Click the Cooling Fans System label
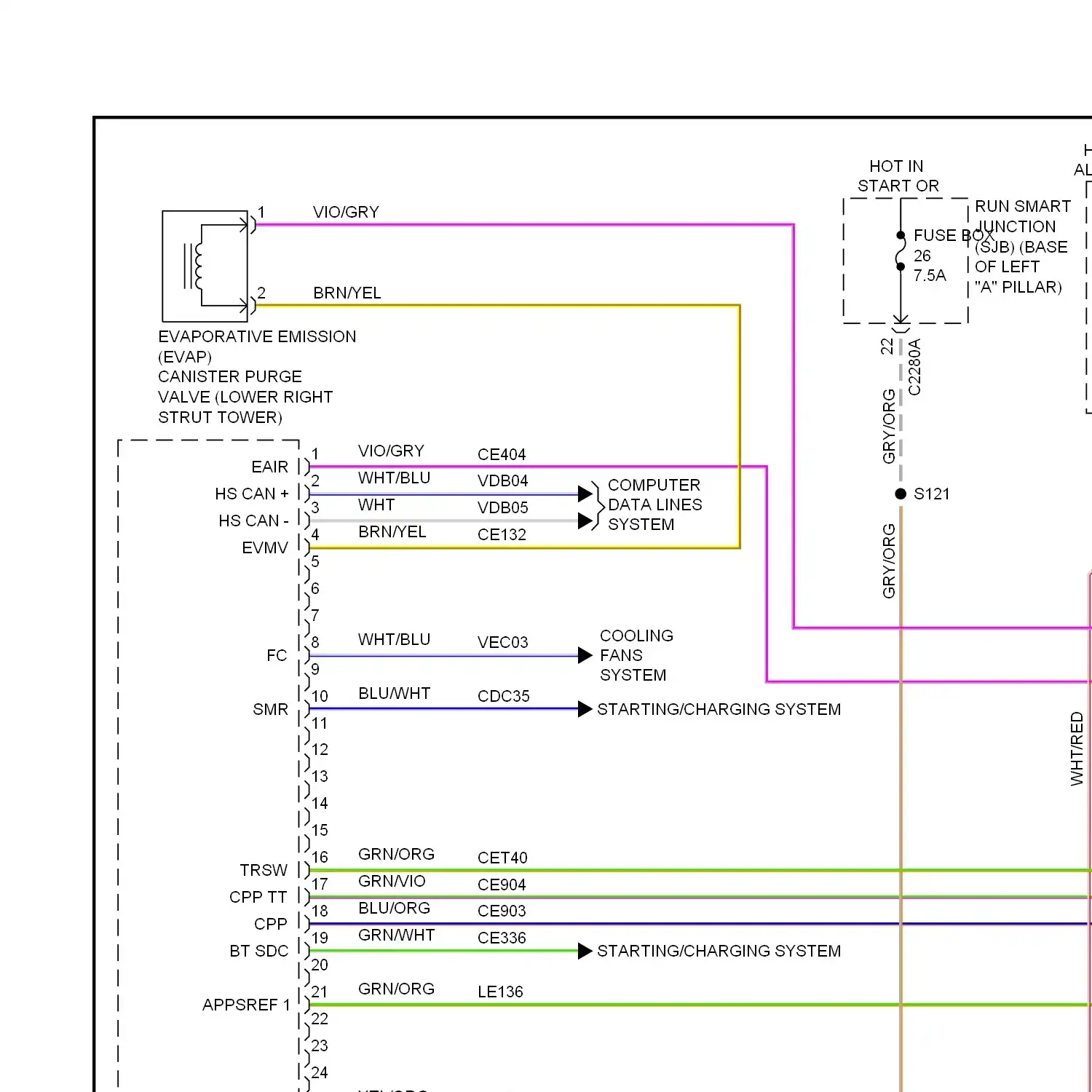This screenshot has width=1092, height=1092. 636,655
